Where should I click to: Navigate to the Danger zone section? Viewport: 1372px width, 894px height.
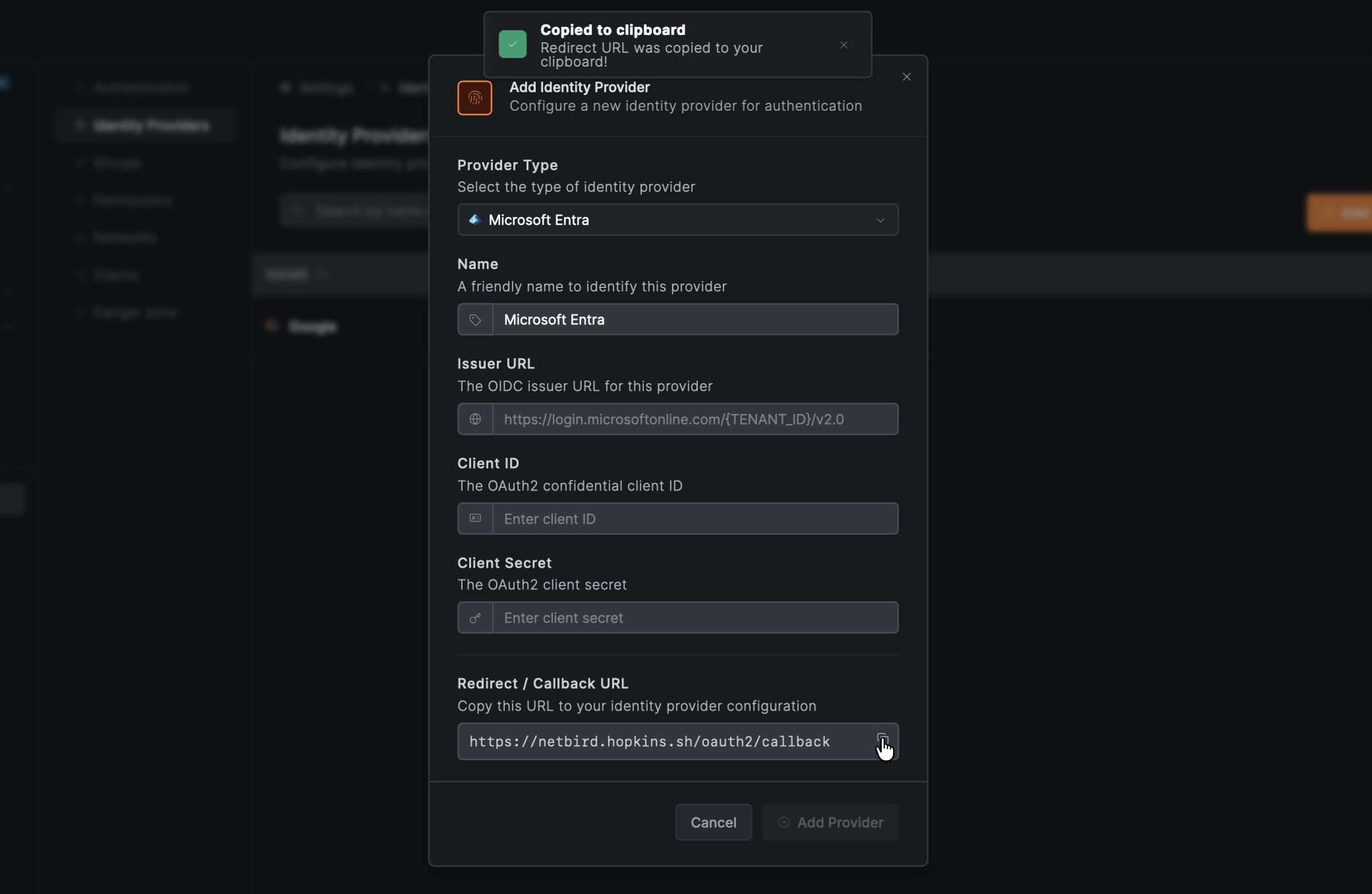(x=135, y=313)
